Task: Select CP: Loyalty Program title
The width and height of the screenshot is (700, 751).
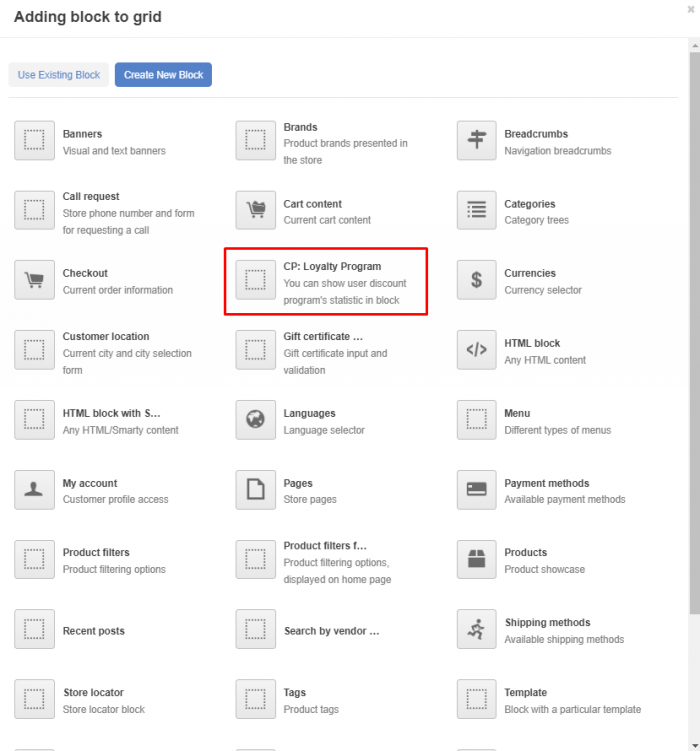Action: [332, 266]
